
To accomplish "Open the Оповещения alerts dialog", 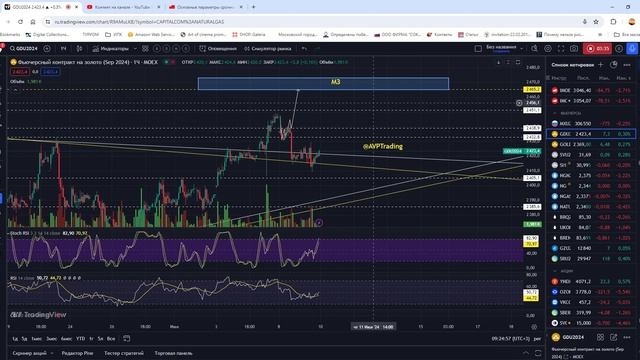I will pos(218,49).
